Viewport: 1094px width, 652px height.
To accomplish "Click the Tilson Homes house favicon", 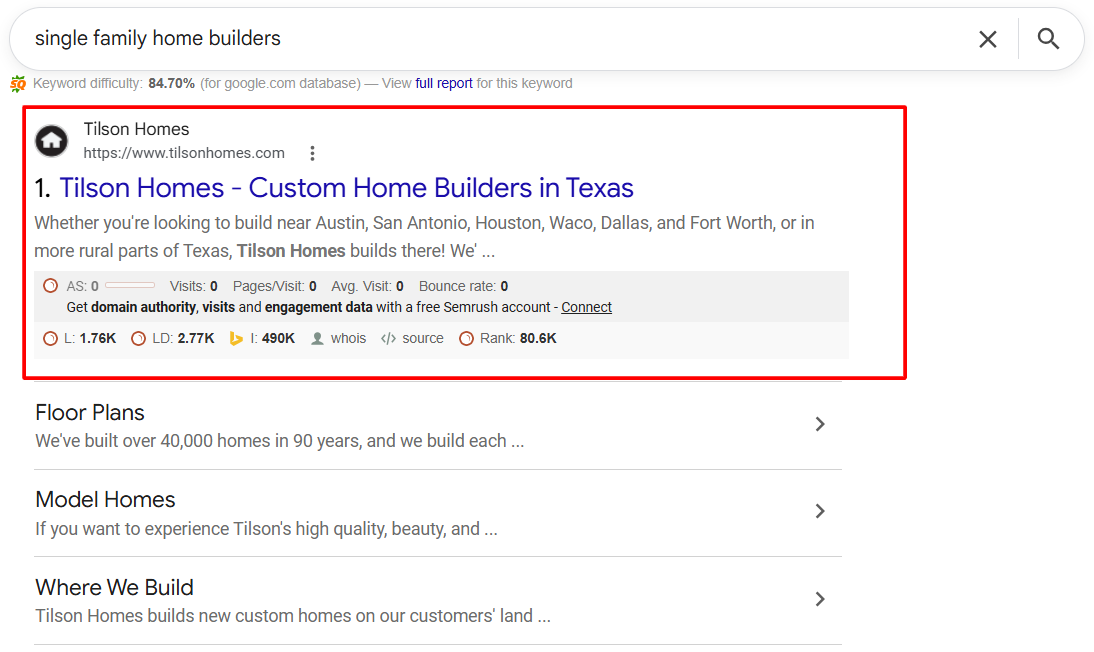I will click(52, 141).
